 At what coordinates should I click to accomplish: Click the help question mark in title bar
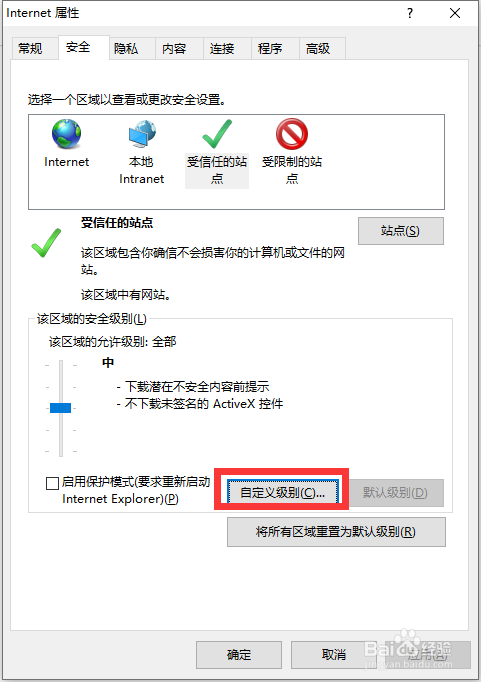[410, 13]
